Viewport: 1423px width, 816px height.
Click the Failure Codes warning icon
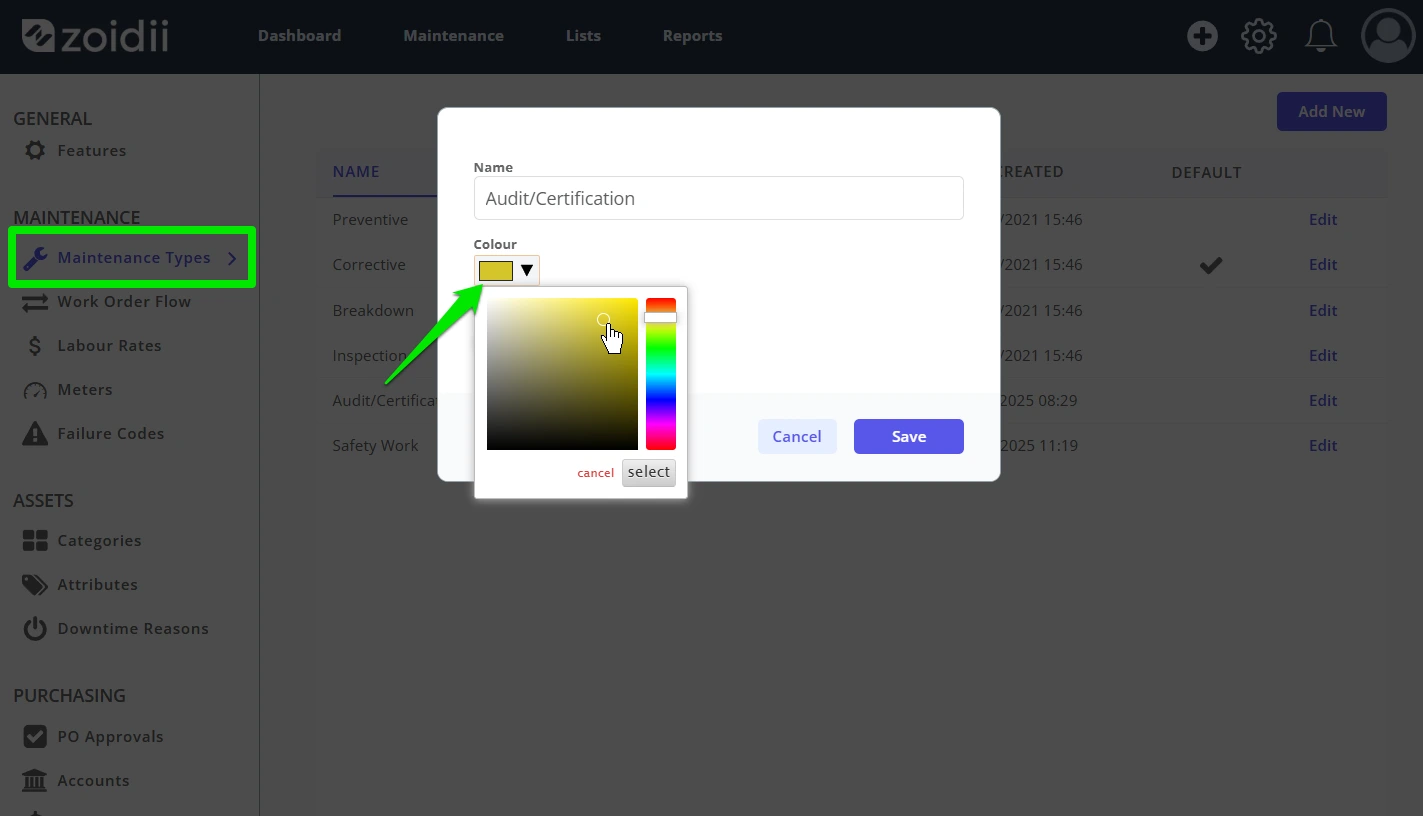click(35, 434)
